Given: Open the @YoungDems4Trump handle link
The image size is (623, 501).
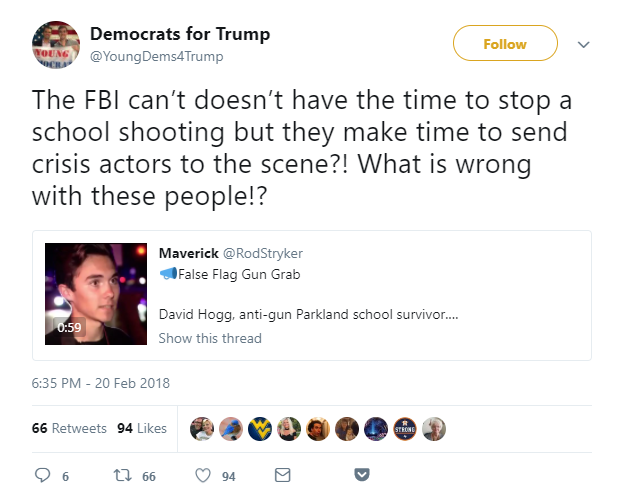Looking at the screenshot, I should 157,56.
